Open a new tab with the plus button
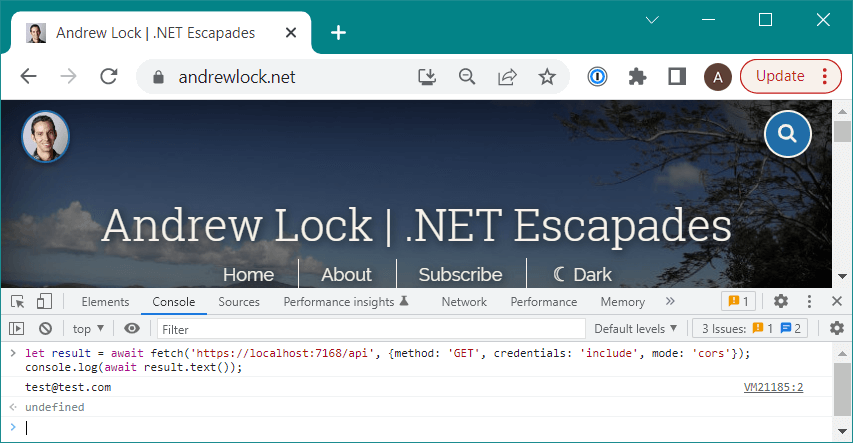Screen dimensions: 853x443 pos(338,33)
